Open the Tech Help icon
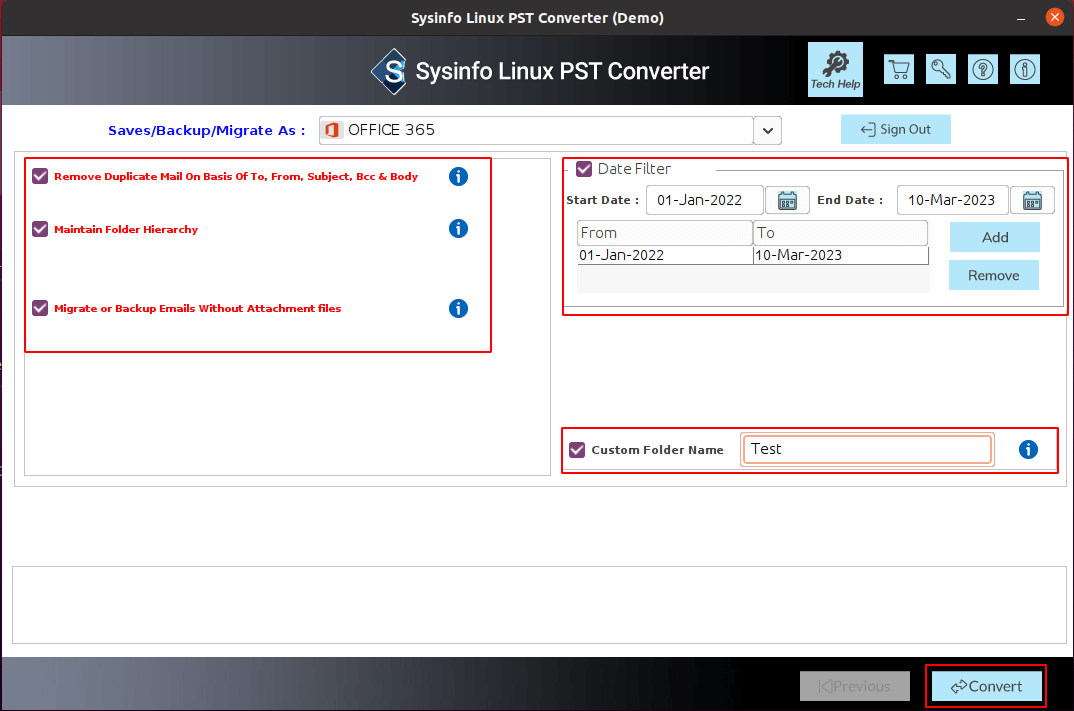The image size is (1074, 711). coord(835,69)
